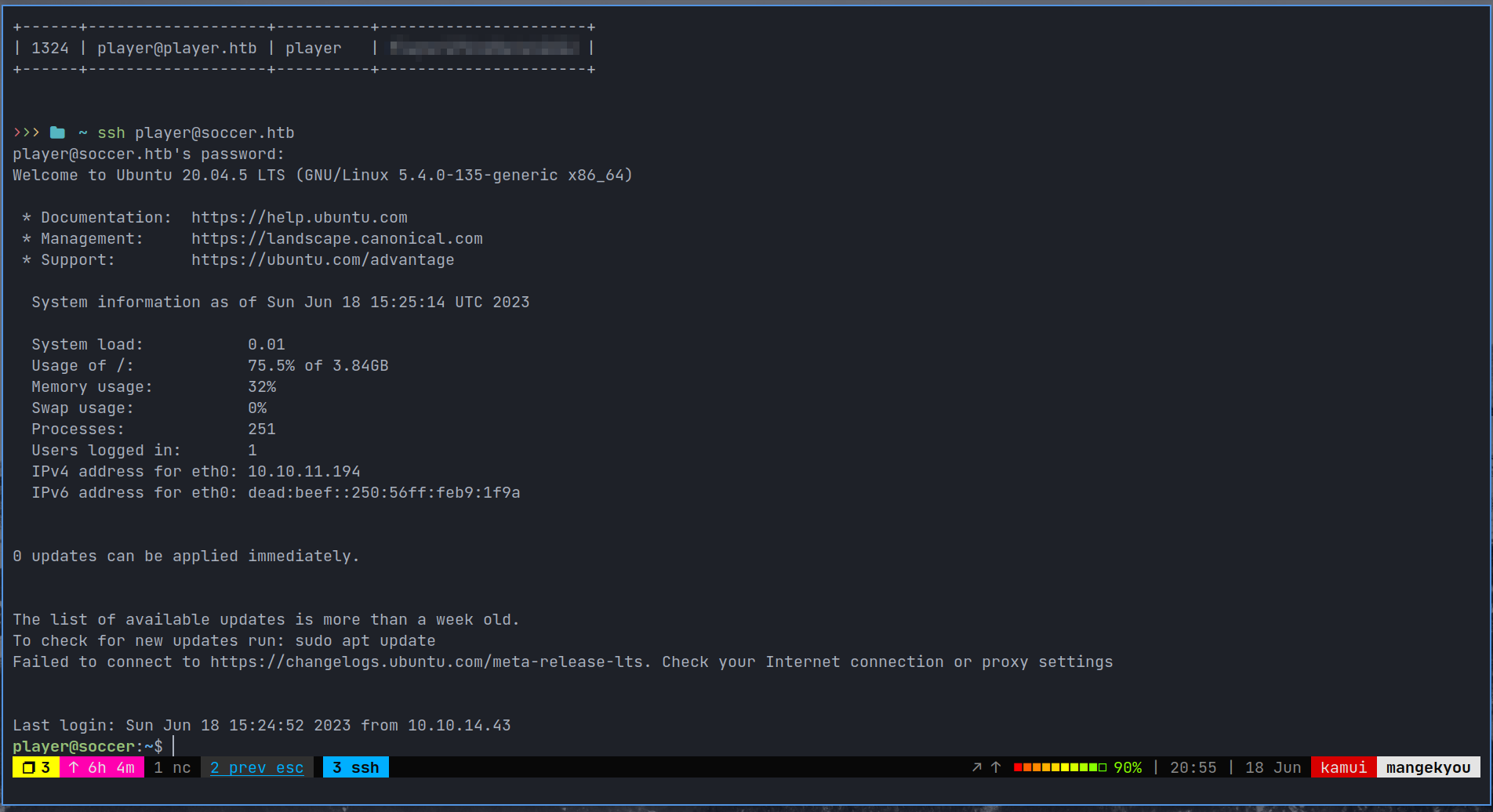Click the pink uptime 6h 4m segment
Screen dimensions: 1493x812
pos(102,767)
